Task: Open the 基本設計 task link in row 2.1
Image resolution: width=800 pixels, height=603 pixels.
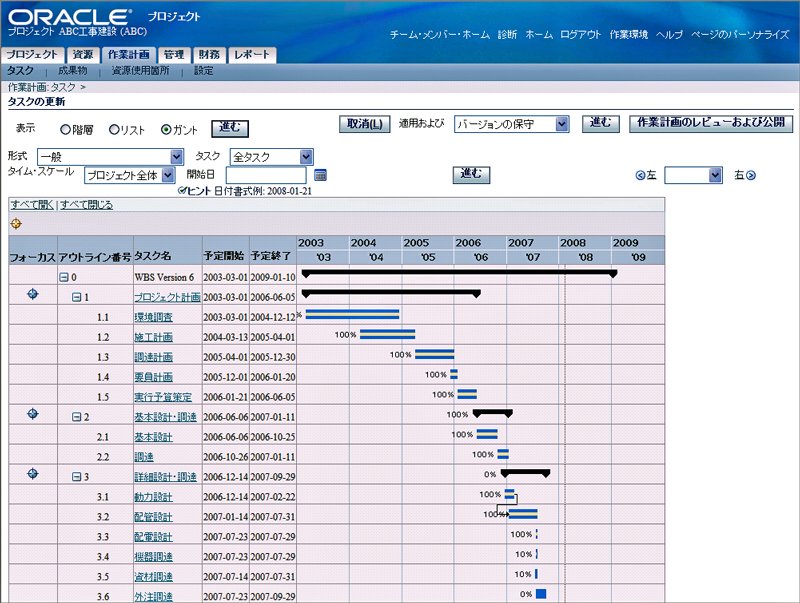Action: click(154, 437)
